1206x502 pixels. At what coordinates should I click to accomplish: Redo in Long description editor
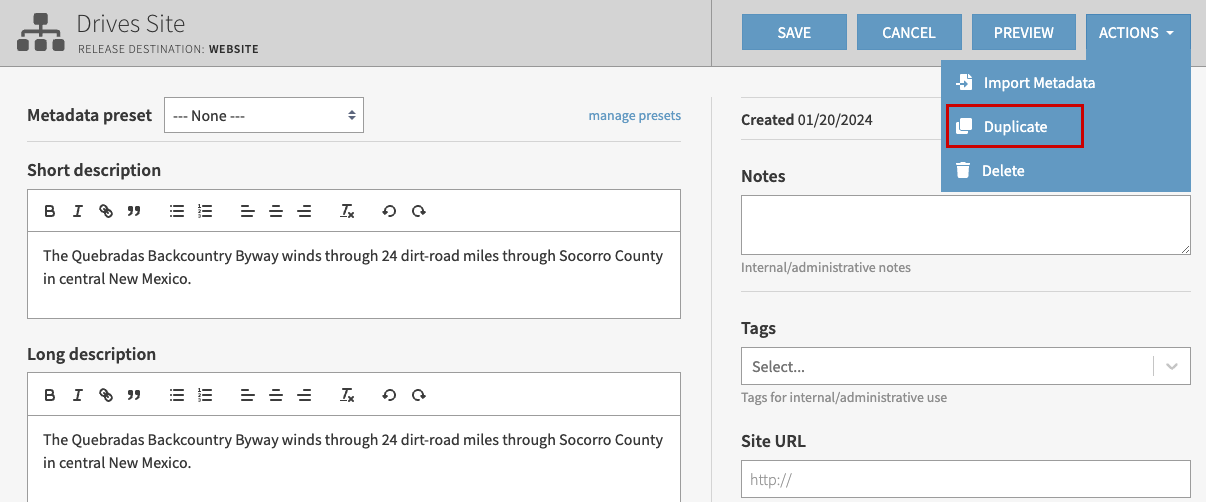click(419, 395)
